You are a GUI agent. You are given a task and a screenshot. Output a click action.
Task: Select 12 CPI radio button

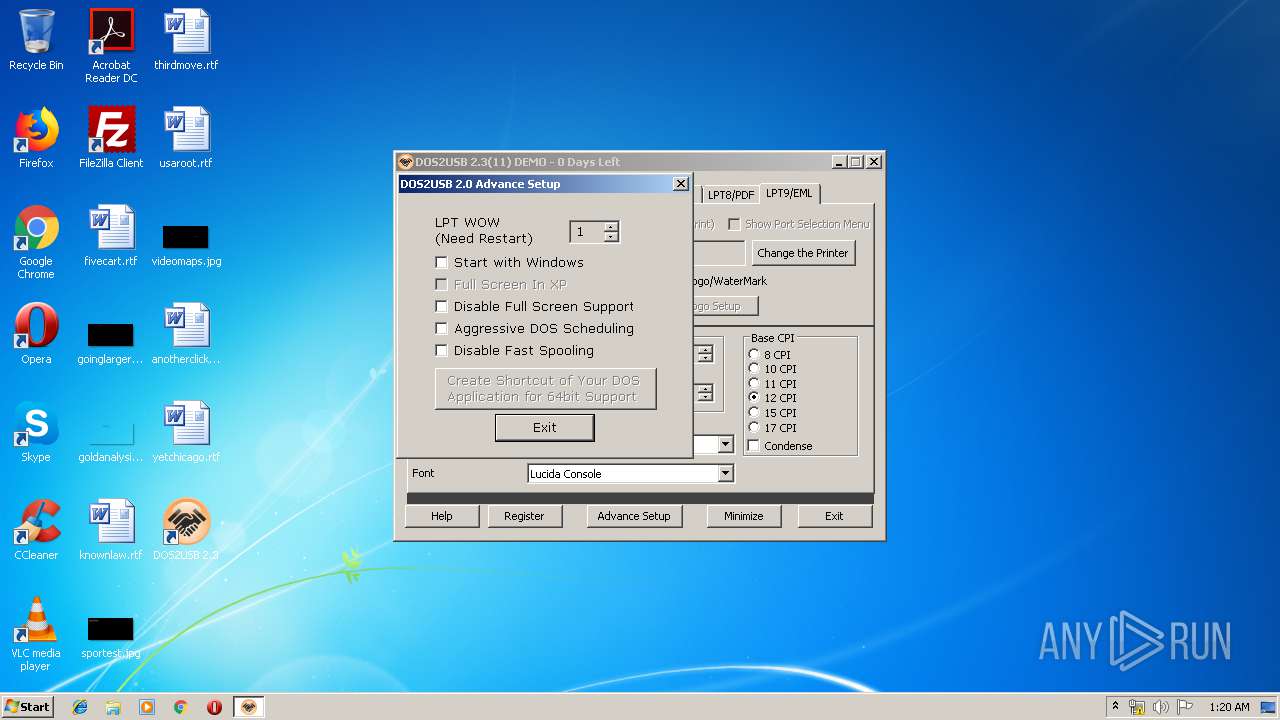coord(754,398)
